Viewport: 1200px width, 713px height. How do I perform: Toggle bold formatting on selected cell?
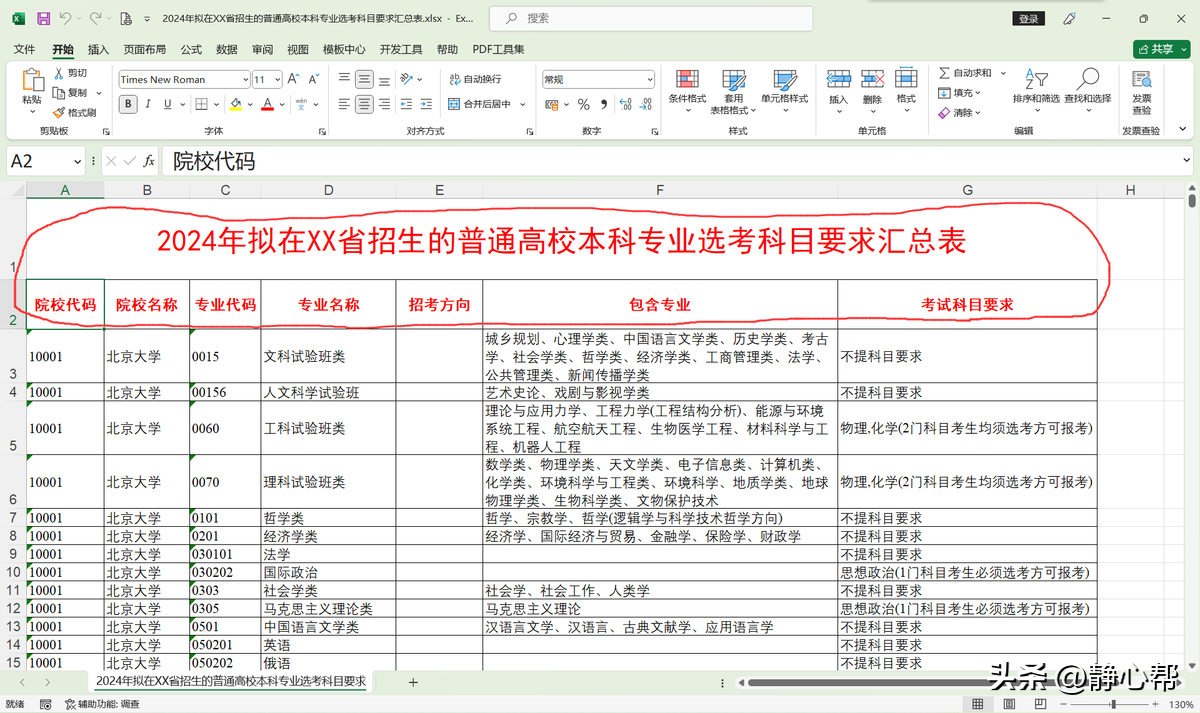pyautogui.click(x=128, y=104)
